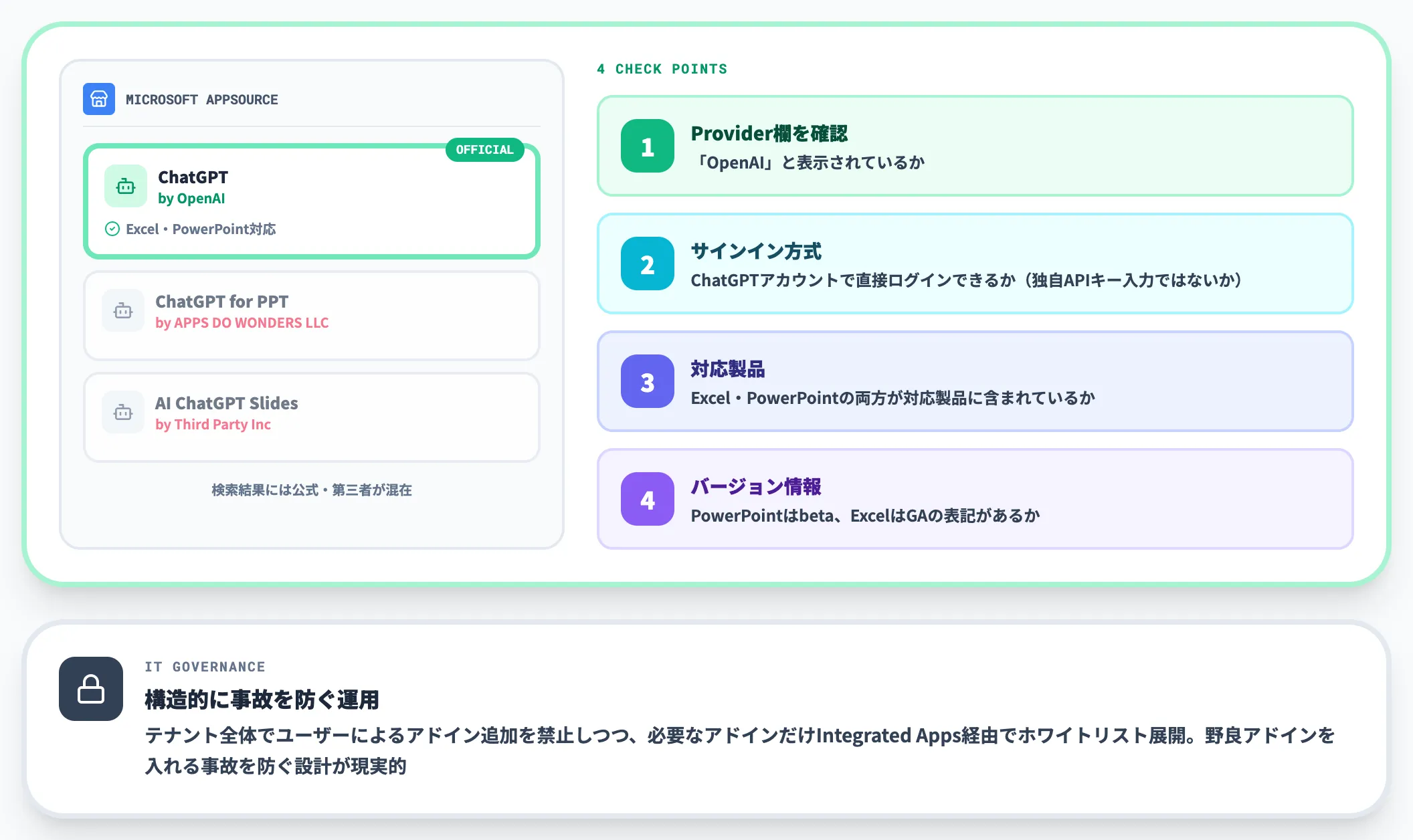Click the Excel・PowerPoint対応 text
The image size is (1413, 840).
pyautogui.click(x=201, y=229)
